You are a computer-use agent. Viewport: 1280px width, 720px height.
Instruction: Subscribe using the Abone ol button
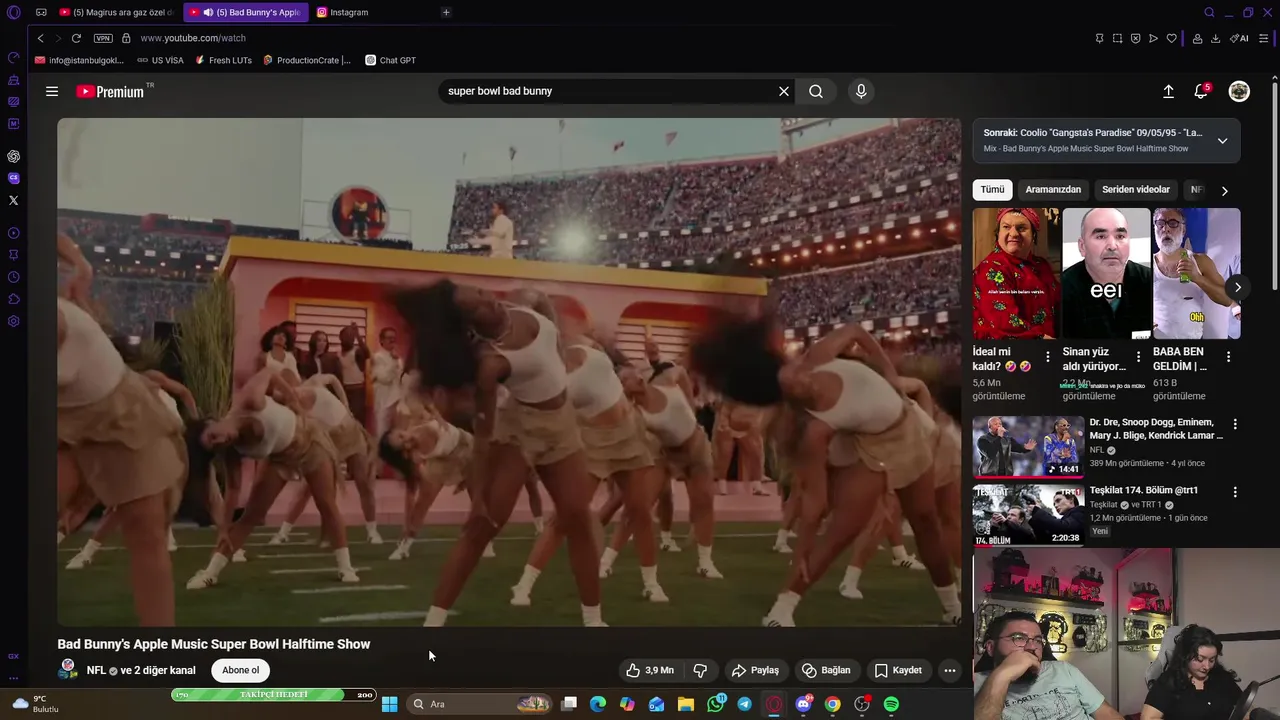[x=241, y=670]
